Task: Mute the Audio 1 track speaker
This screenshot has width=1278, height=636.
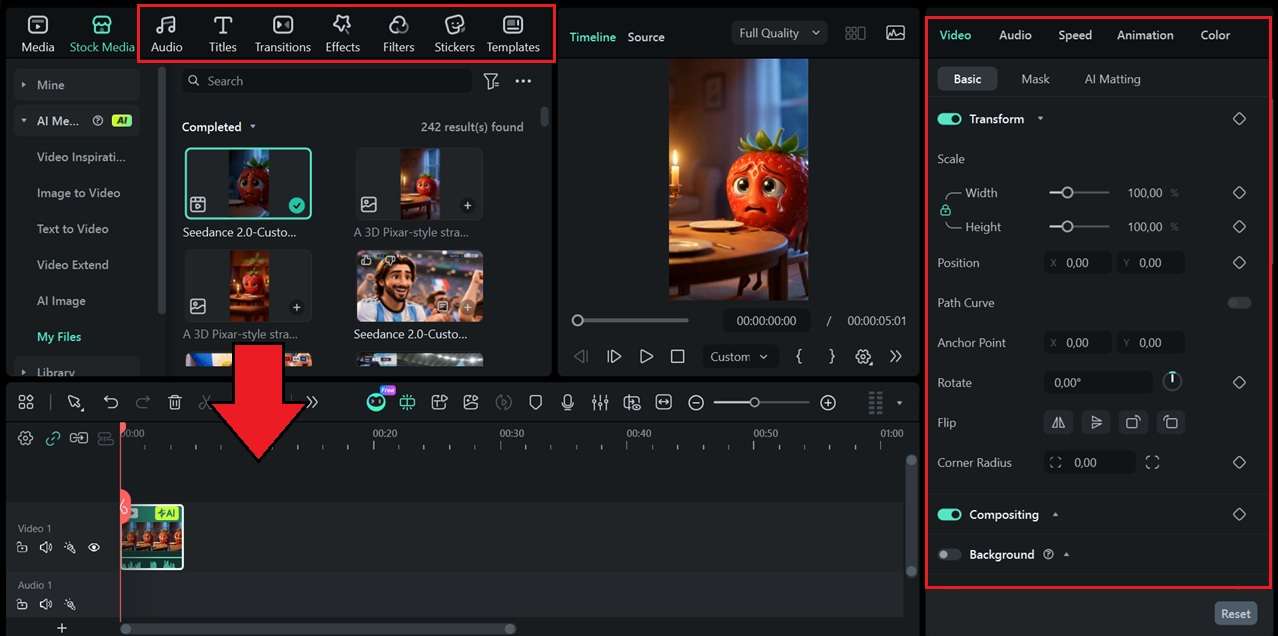Action: pos(46,604)
